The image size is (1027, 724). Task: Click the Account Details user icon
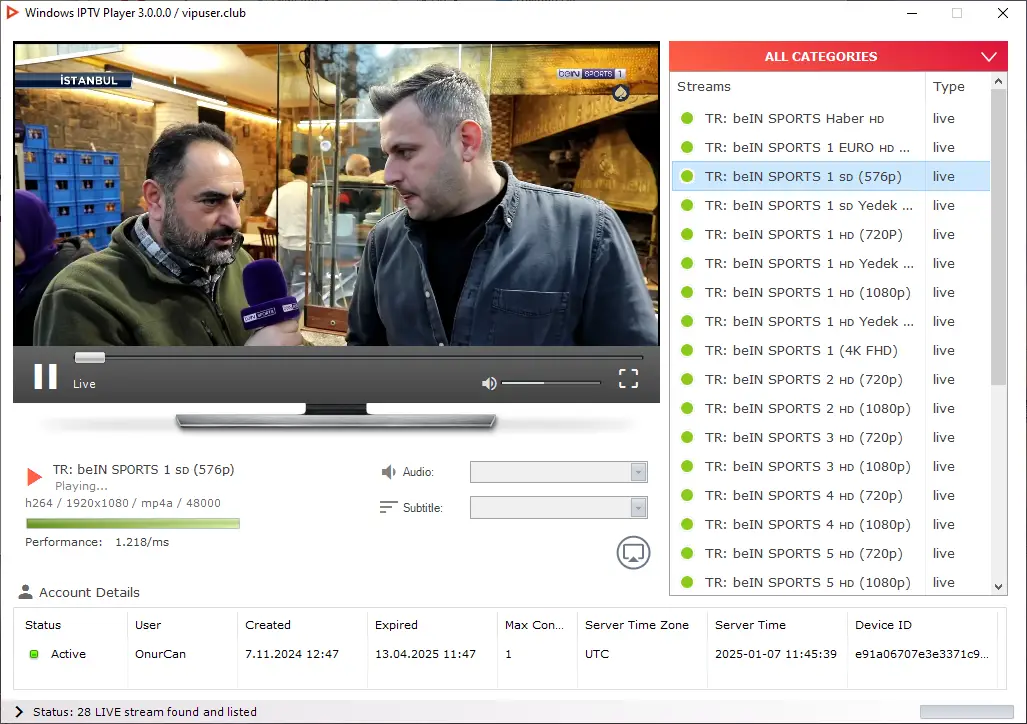click(26, 592)
